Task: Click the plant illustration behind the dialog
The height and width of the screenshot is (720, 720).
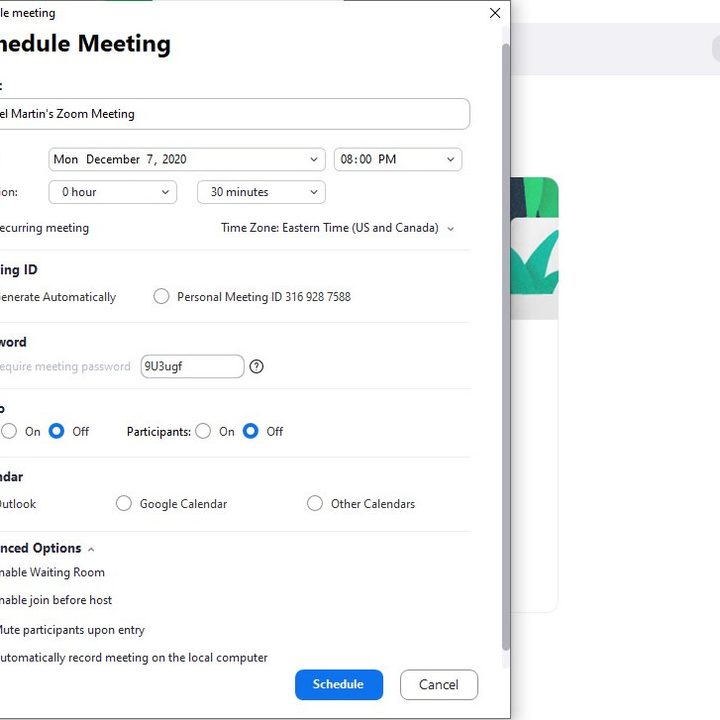Action: click(534, 248)
